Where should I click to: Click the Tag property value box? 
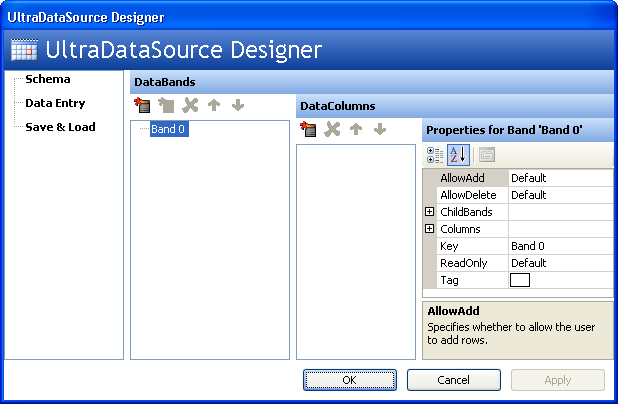520,280
